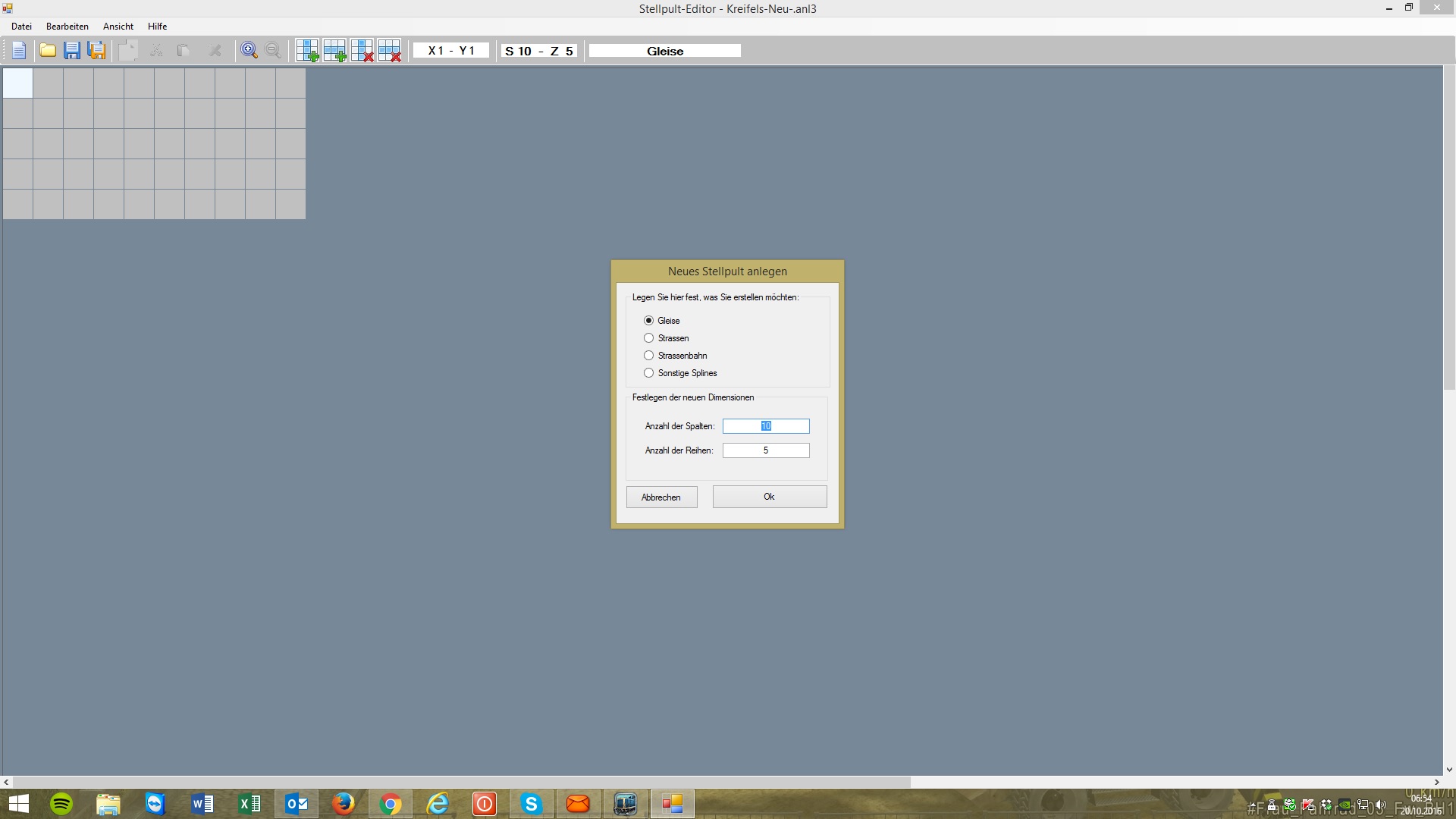Click the add row grid icon
This screenshot has width=1456, height=819.
click(x=334, y=51)
